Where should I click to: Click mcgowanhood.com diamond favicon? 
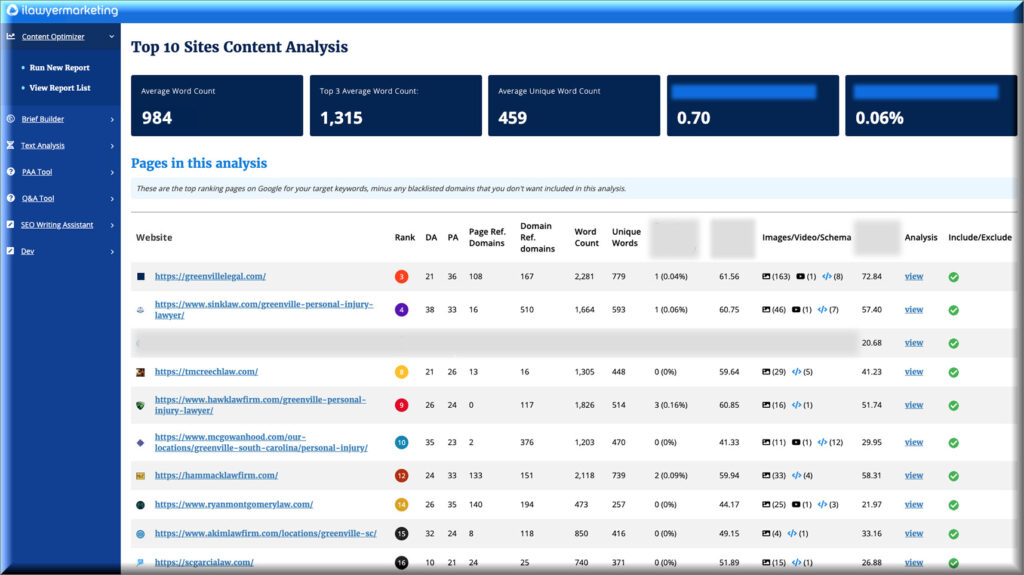coord(140,442)
